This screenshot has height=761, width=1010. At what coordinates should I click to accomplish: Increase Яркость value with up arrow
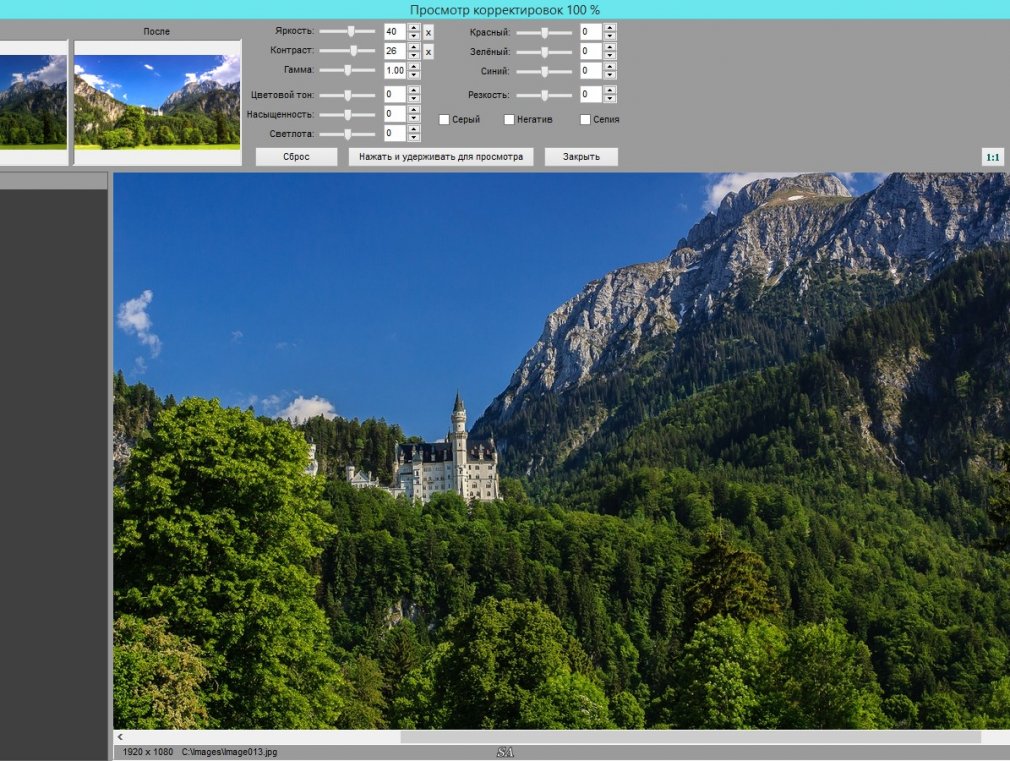[414, 28]
